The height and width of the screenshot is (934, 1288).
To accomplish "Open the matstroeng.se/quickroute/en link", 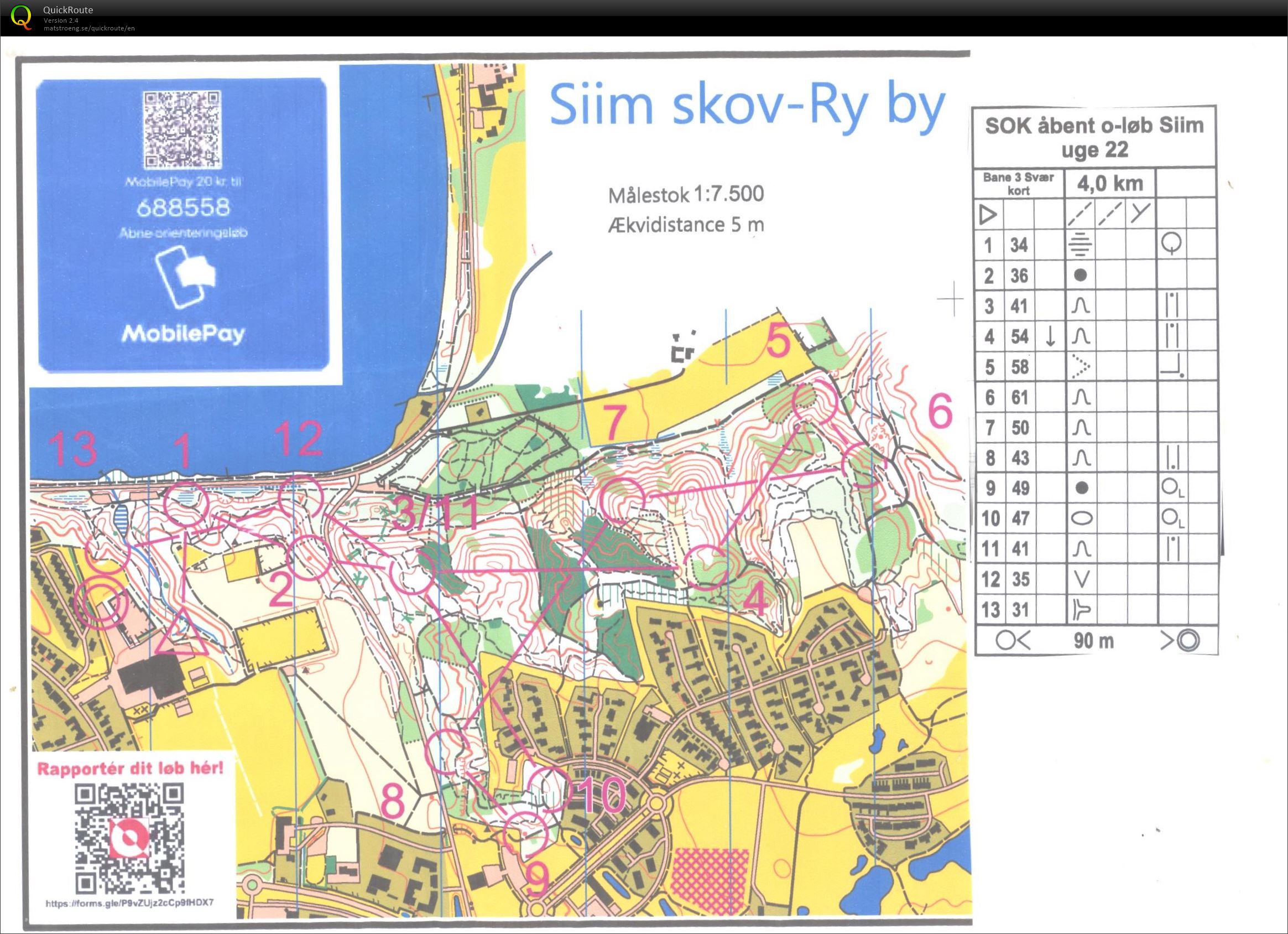I will (x=89, y=28).
